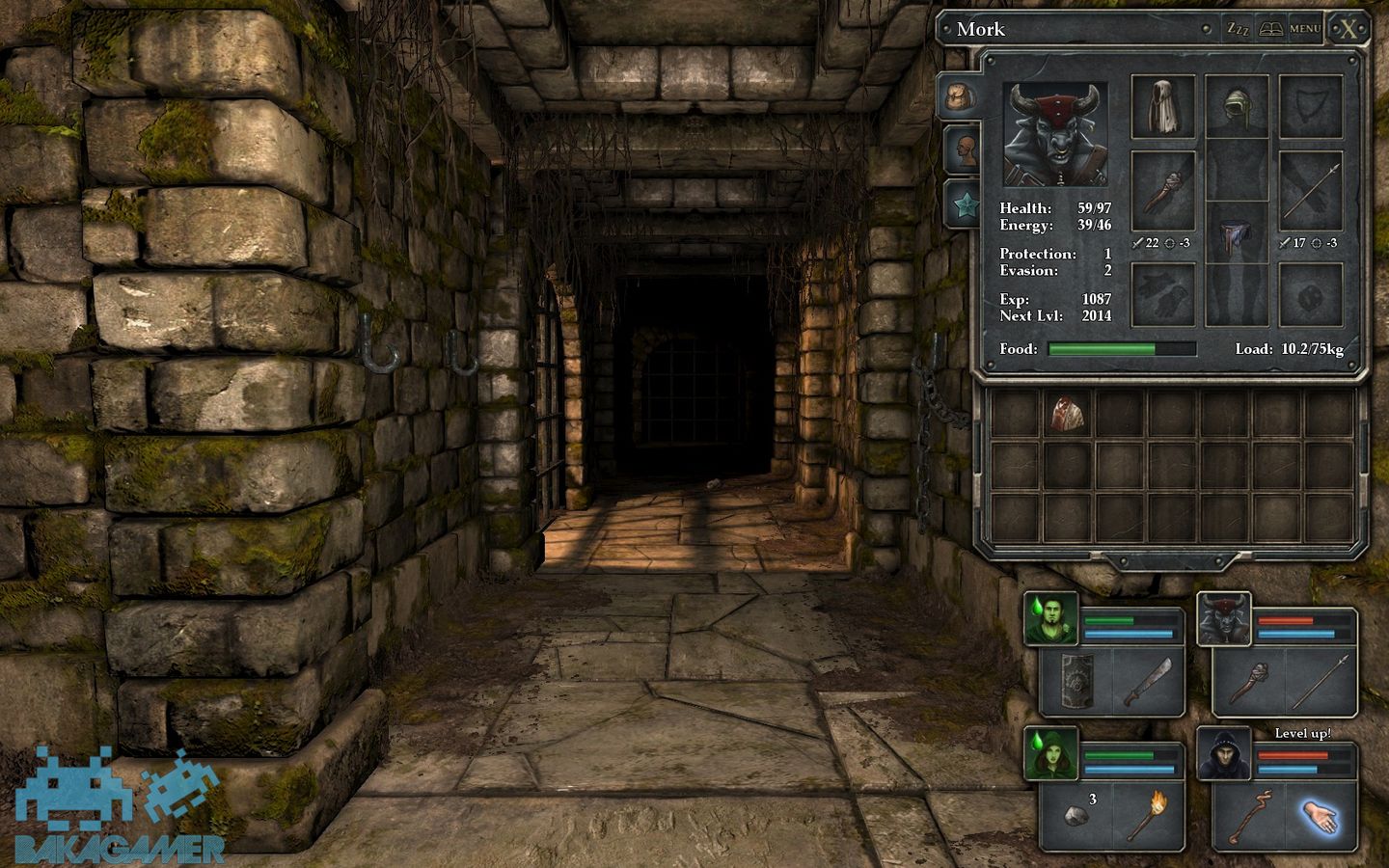Click the green Food progress bar

pos(1122,349)
